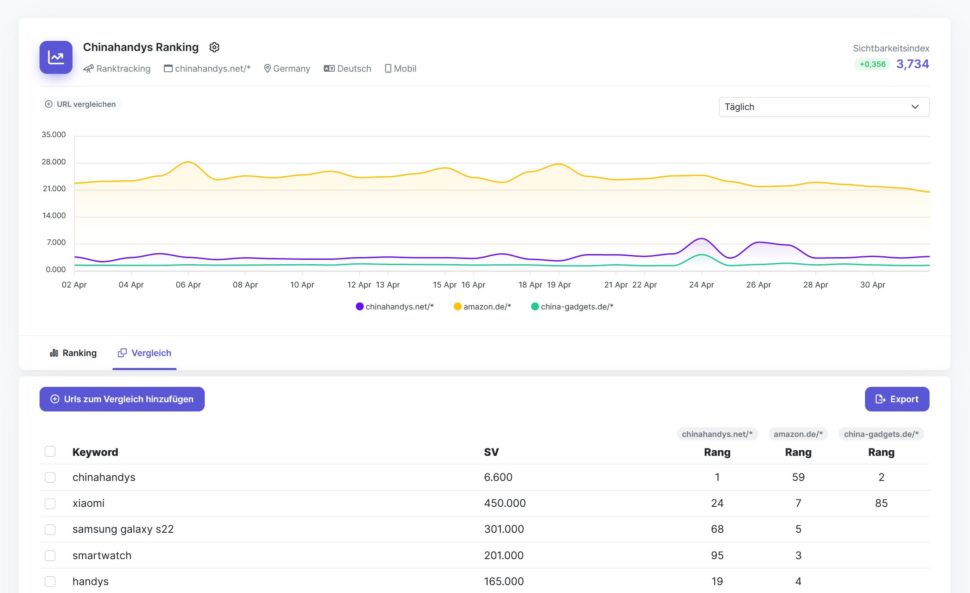Click the Sichtbarkeitsindex value 3,734

(912, 64)
